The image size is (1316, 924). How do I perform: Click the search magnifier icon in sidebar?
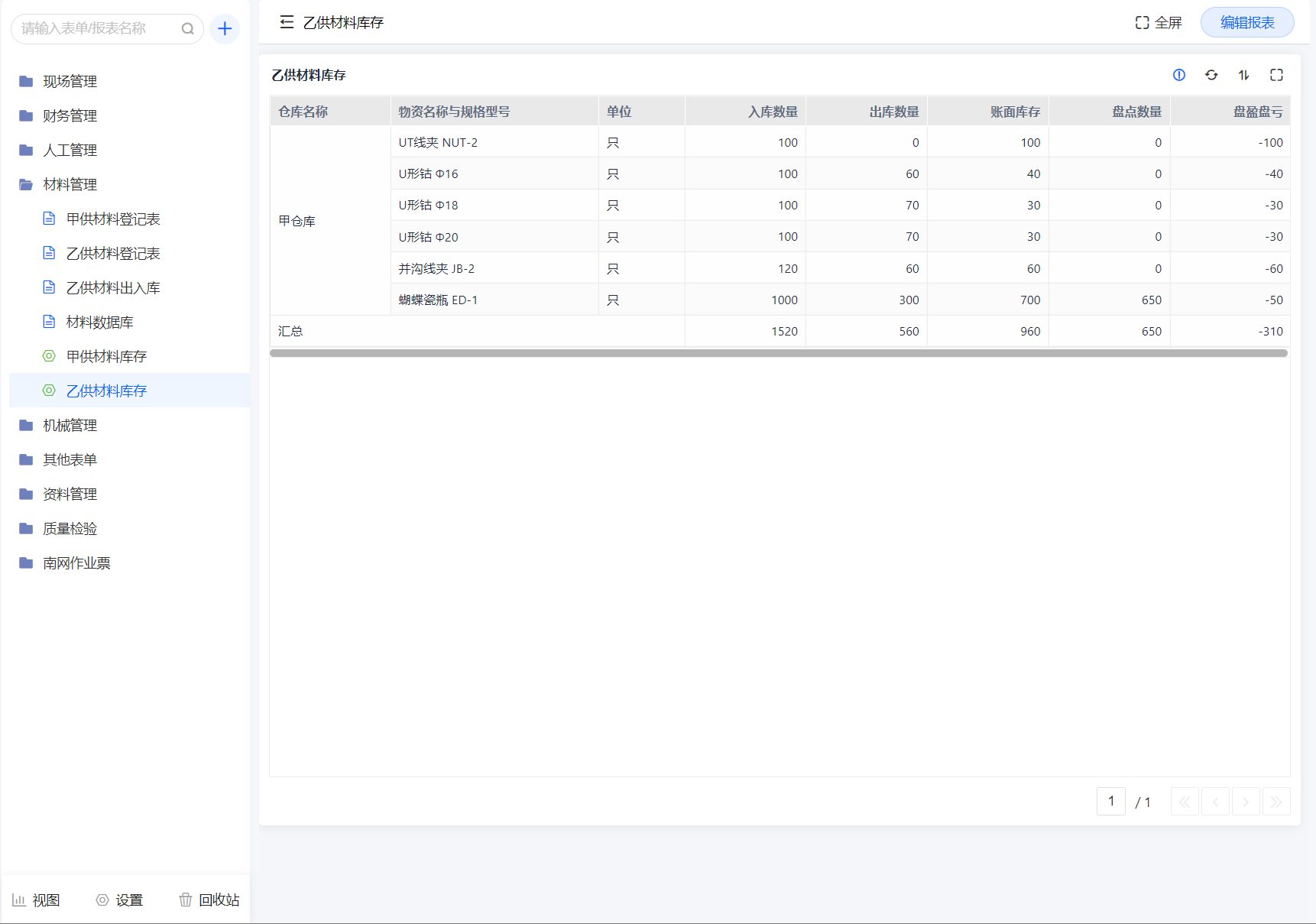(187, 29)
